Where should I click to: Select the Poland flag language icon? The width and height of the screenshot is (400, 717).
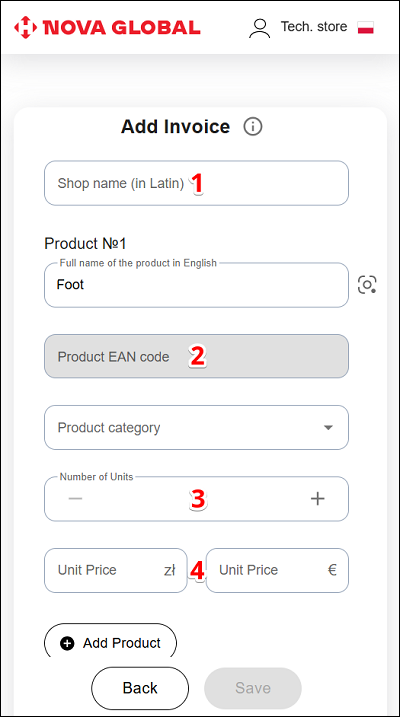[366, 27]
